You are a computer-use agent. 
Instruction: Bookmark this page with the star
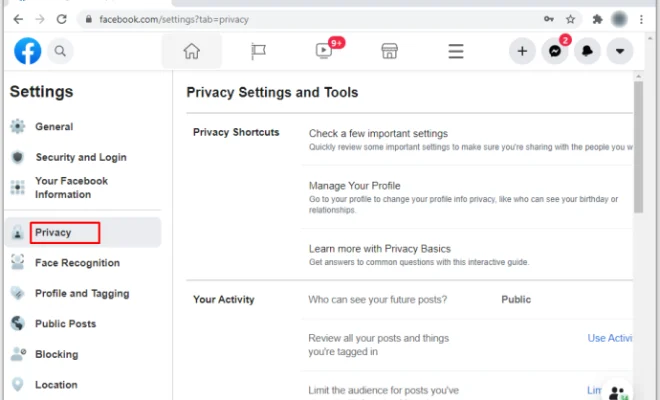pyautogui.click(x=570, y=19)
